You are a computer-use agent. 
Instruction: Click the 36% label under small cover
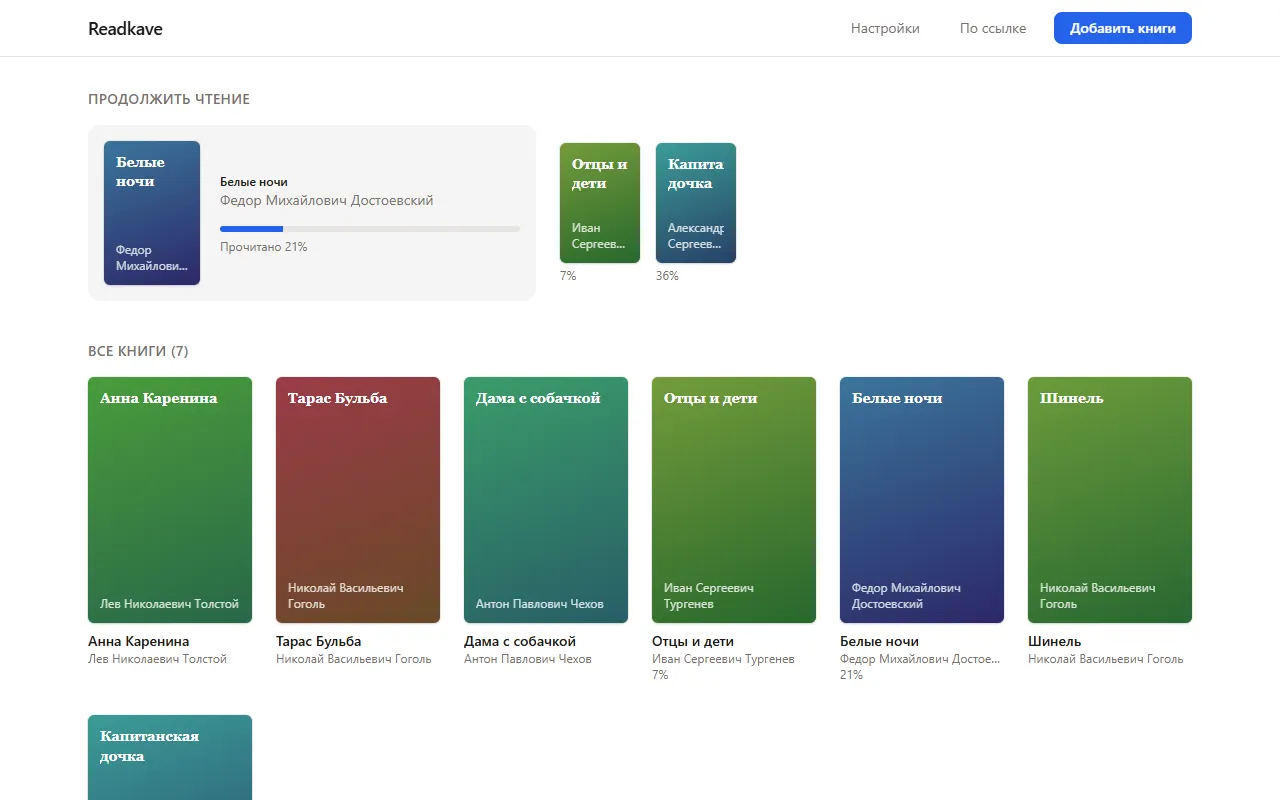click(668, 276)
